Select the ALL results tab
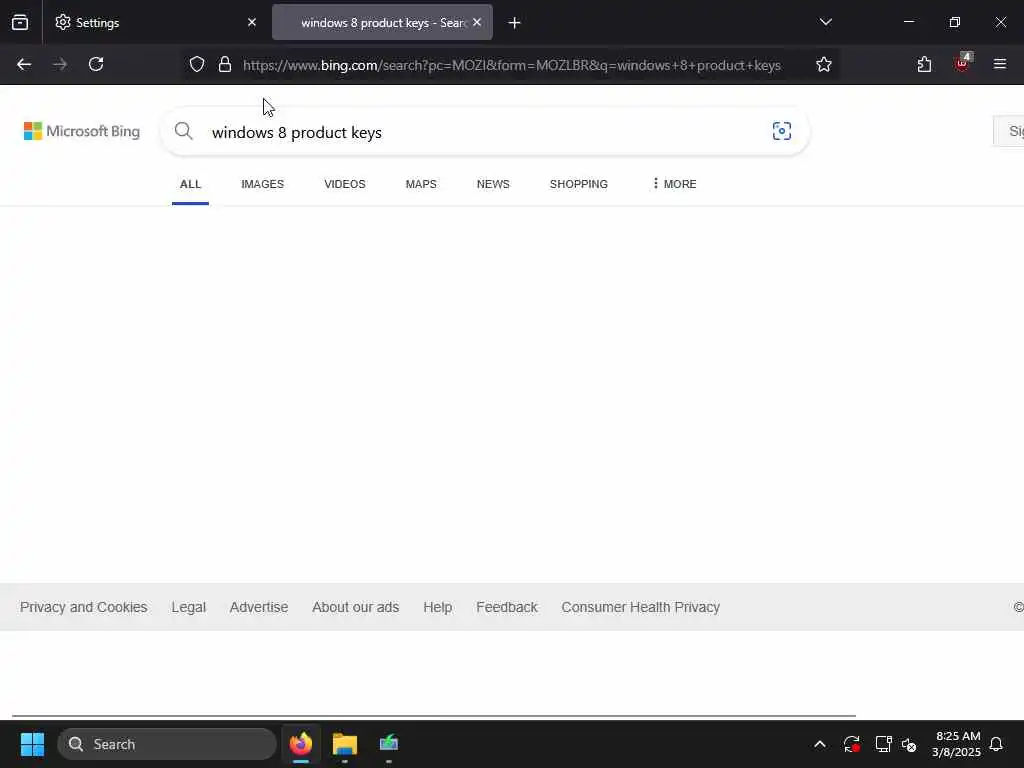 coord(190,184)
